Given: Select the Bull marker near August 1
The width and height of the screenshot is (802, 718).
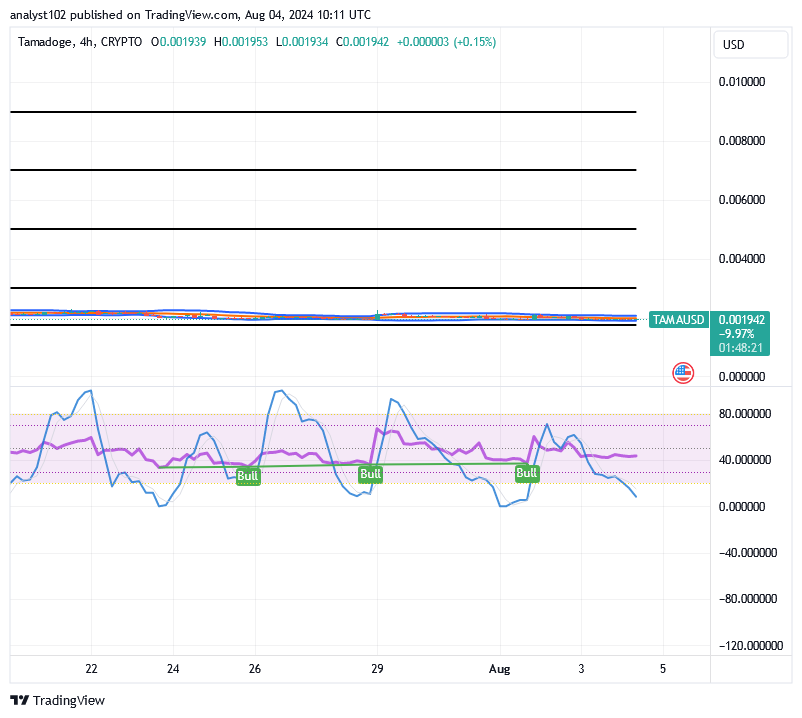Looking at the screenshot, I should click(x=527, y=473).
